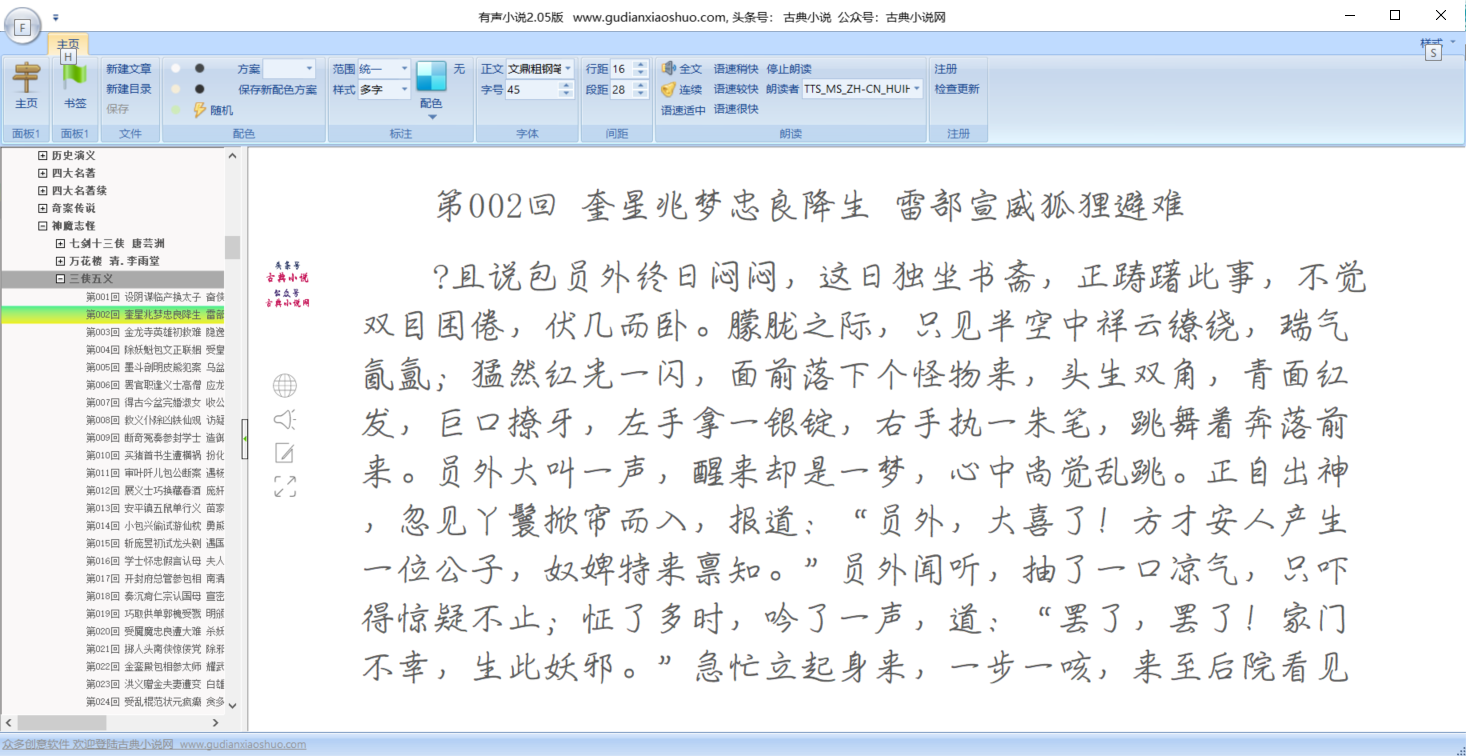Collapse the 三侠五义 tree node
The width and height of the screenshot is (1466, 756).
pyautogui.click(x=60, y=279)
